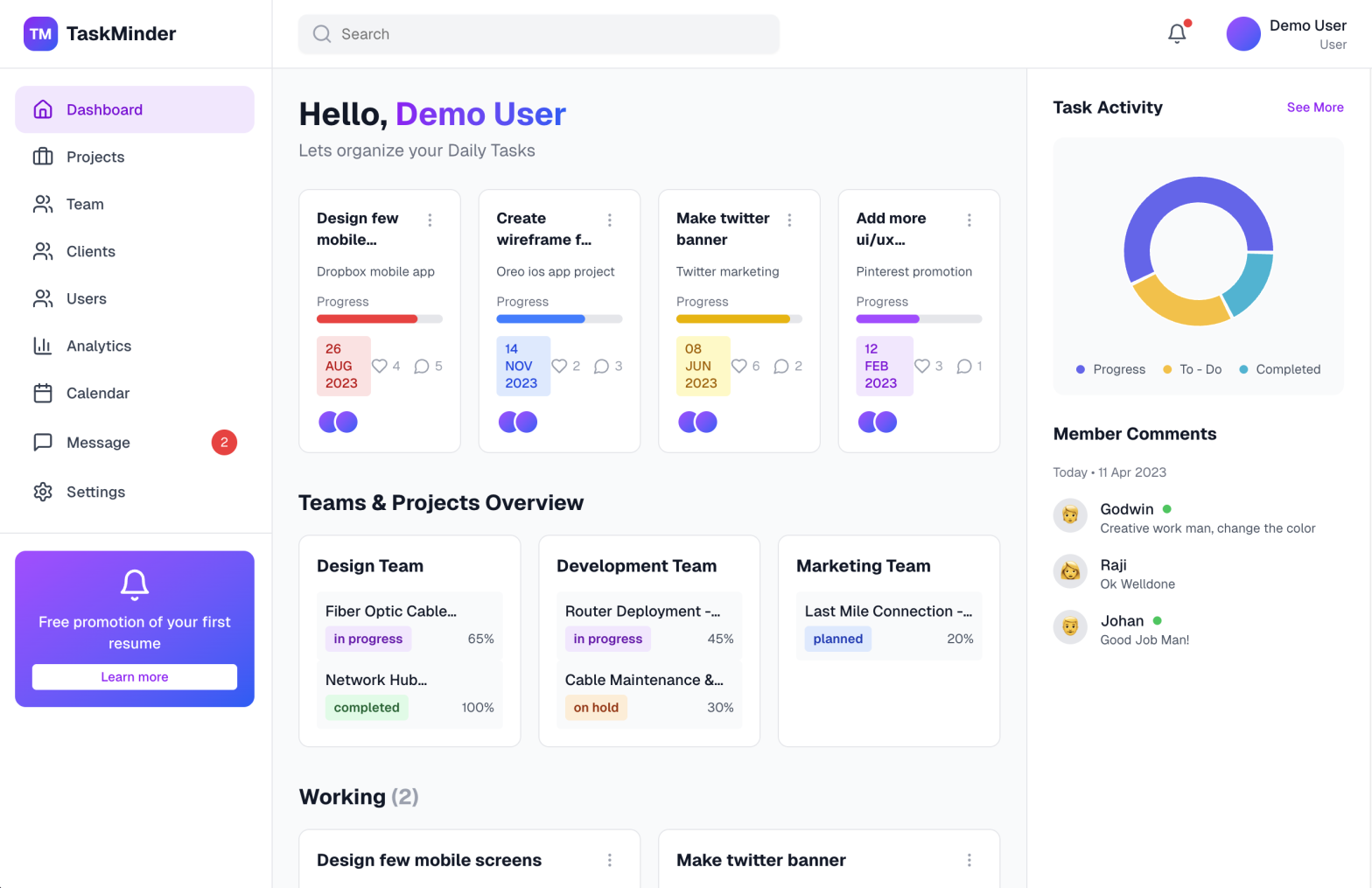
Task: Click the Search input field
Action: tap(538, 34)
